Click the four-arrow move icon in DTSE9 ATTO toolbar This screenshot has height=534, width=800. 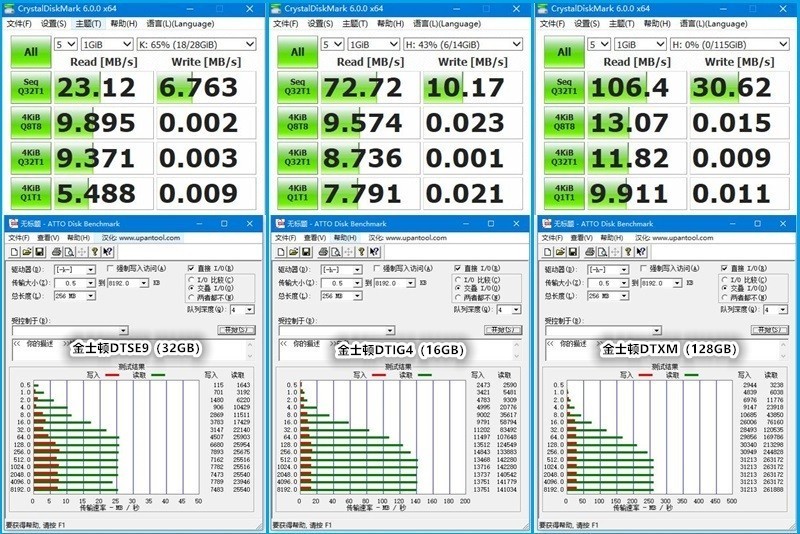(82, 251)
